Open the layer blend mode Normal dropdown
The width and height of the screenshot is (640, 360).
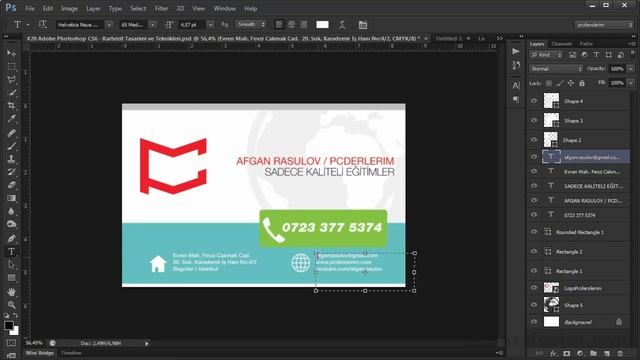click(556, 69)
